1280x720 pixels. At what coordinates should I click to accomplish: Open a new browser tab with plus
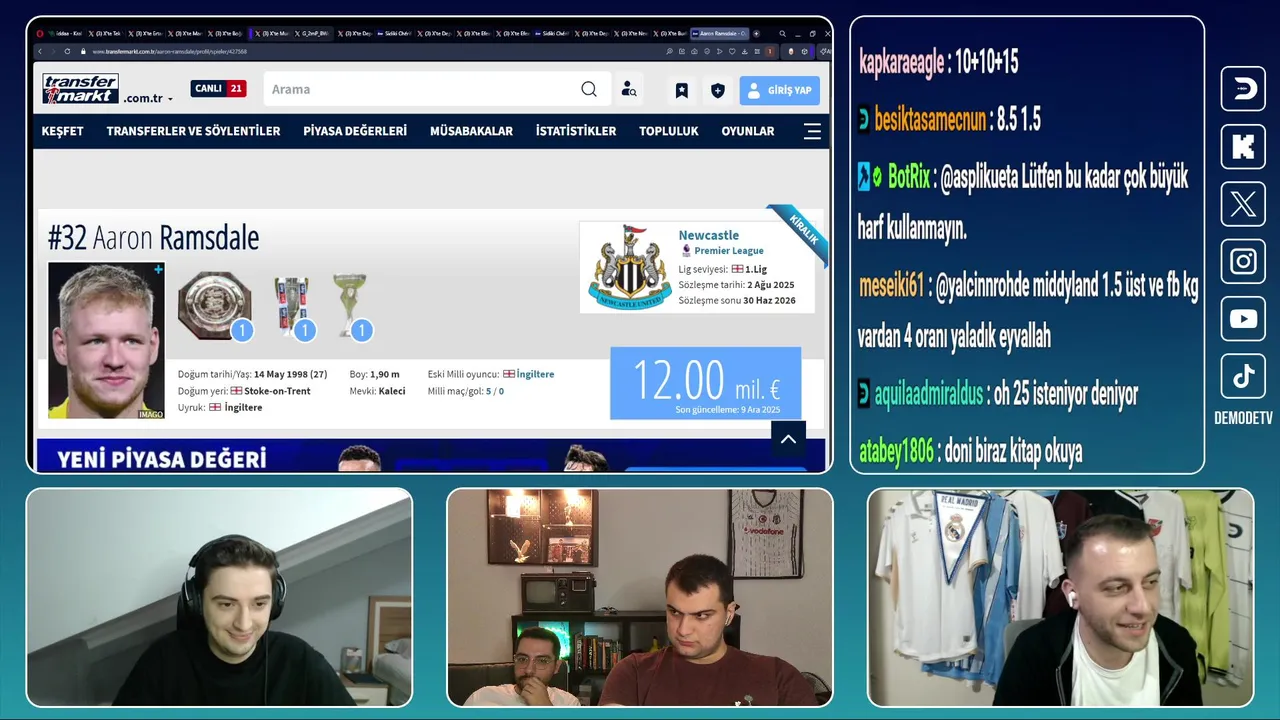coord(756,33)
